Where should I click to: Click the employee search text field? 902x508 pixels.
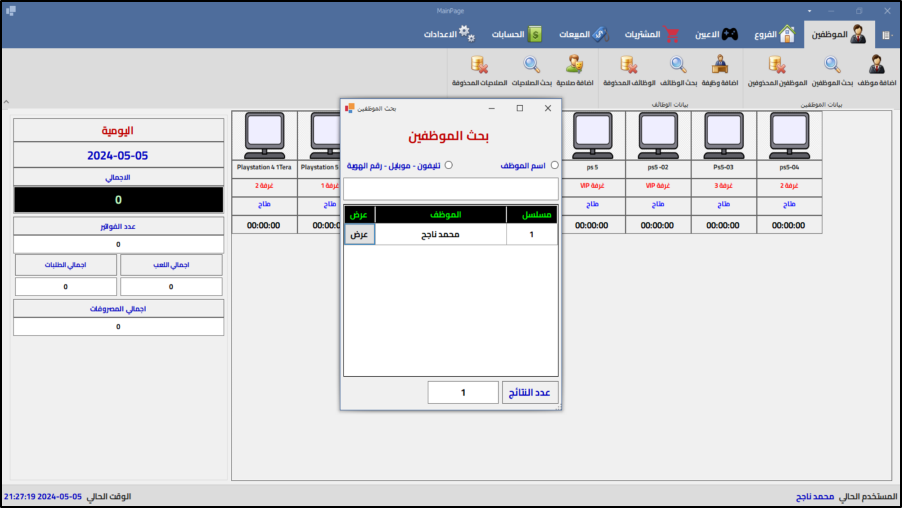tap(451, 188)
